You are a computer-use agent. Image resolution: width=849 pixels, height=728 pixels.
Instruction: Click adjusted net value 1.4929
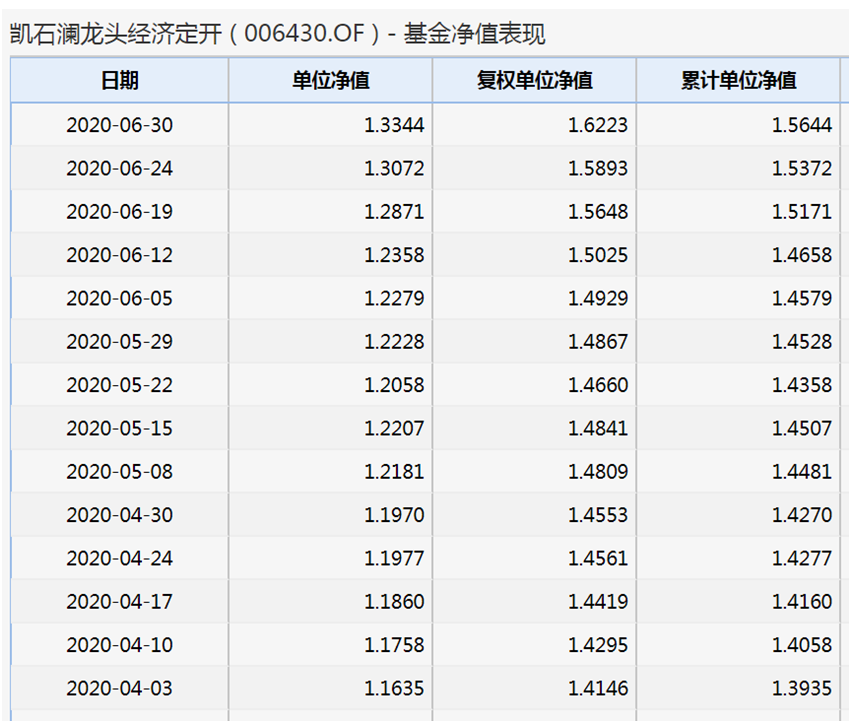[598, 298]
